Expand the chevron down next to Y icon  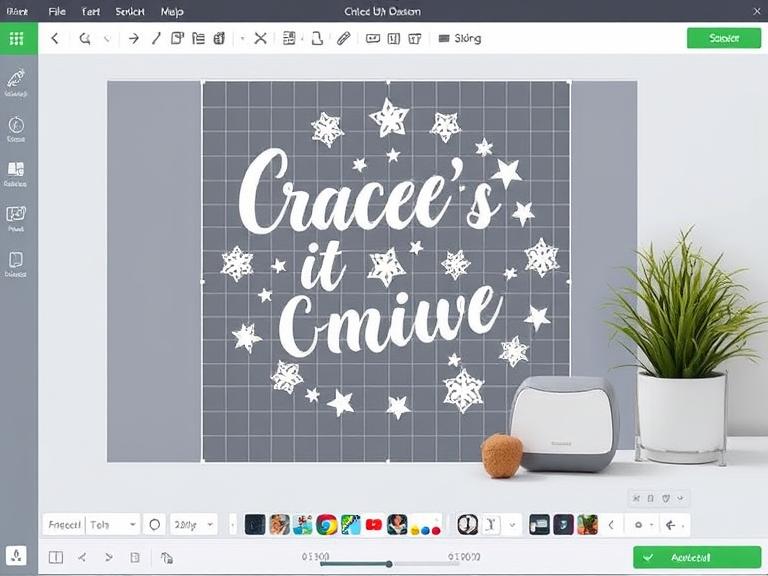512,526
